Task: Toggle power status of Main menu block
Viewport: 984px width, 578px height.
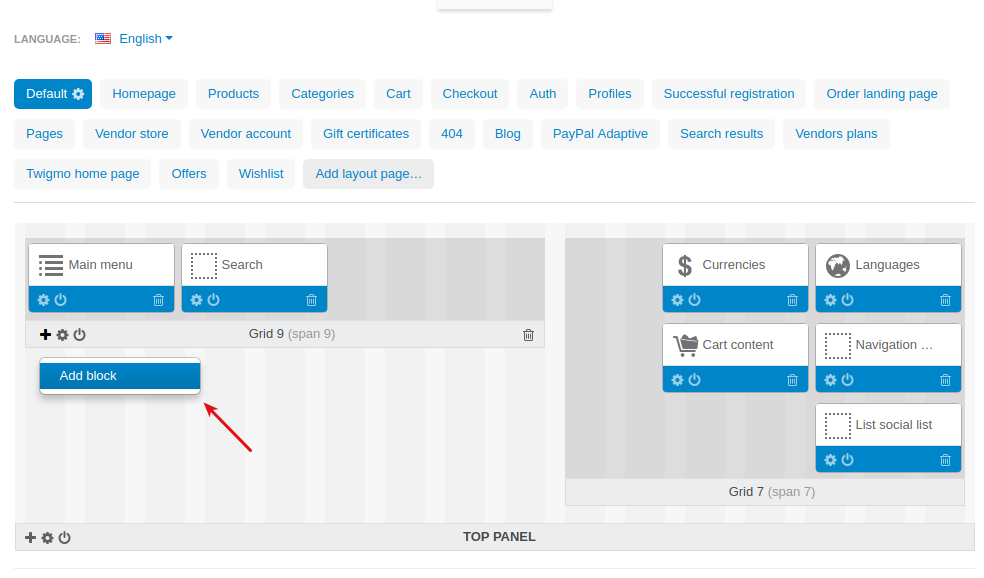Action: tap(60, 300)
